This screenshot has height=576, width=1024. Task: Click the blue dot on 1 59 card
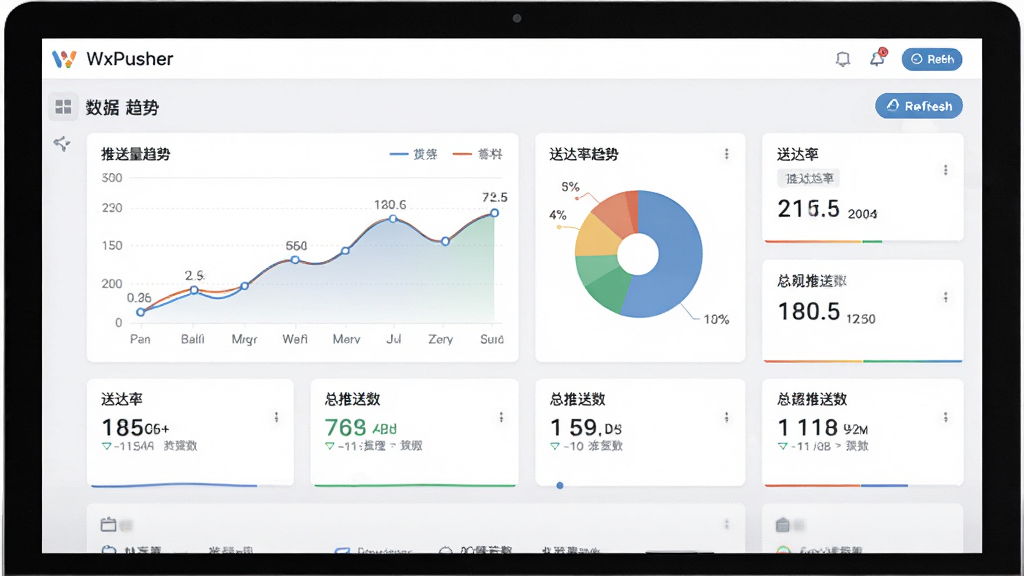pyautogui.click(x=560, y=485)
